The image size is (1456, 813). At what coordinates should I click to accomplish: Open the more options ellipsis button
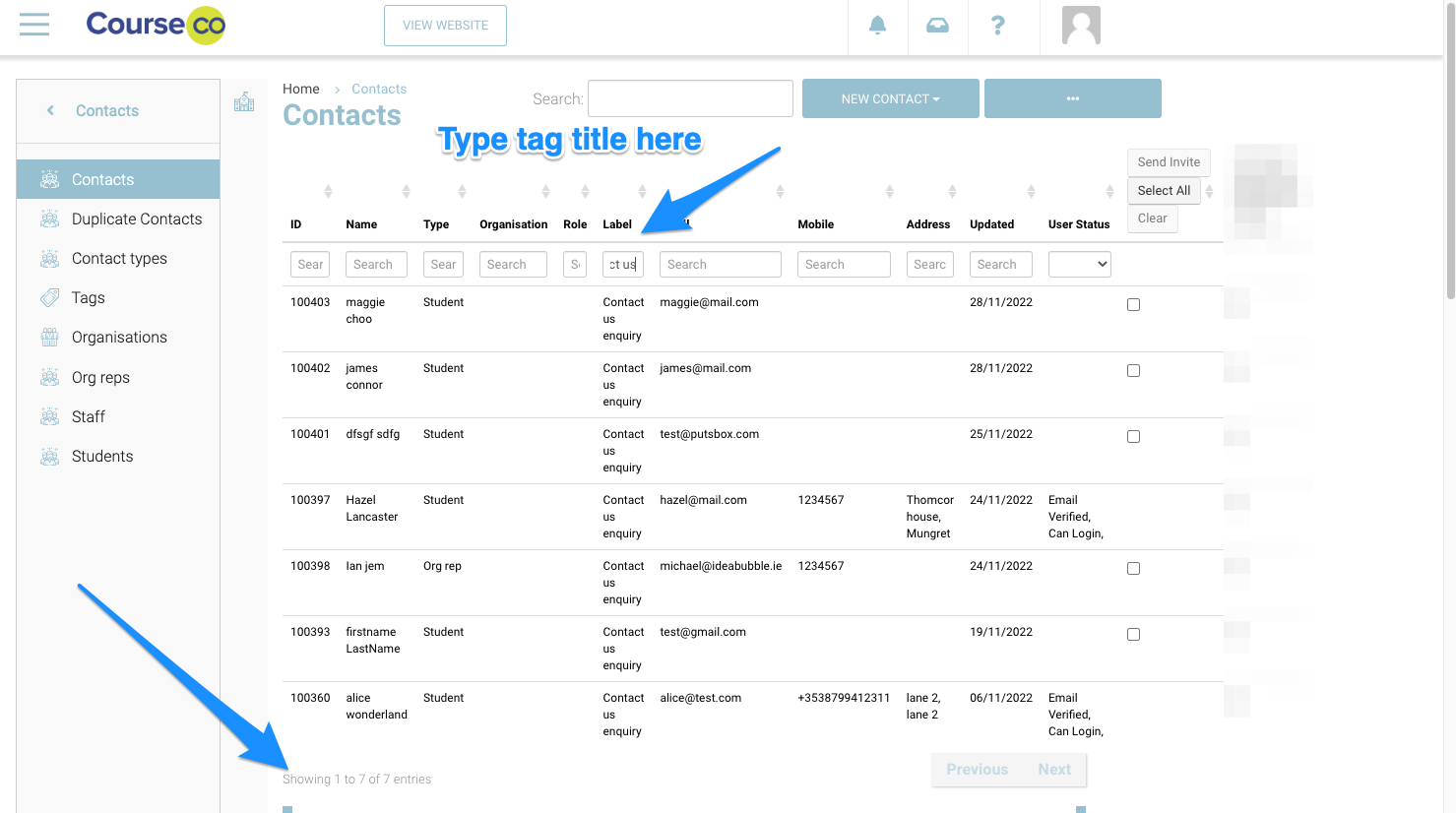click(x=1072, y=98)
